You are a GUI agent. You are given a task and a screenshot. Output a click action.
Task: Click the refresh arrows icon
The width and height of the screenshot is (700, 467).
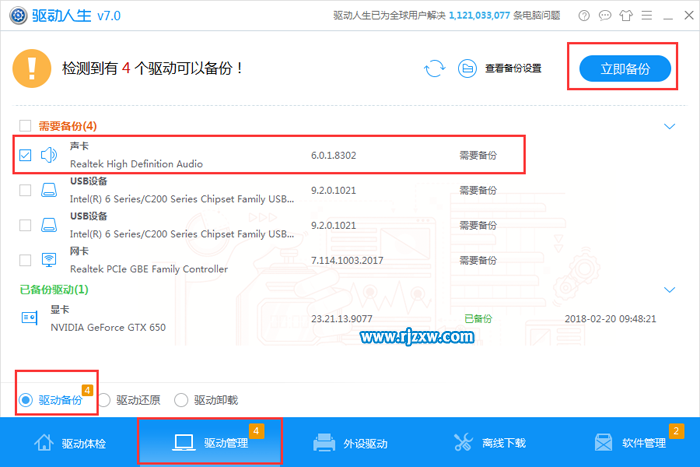click(434, 68)
